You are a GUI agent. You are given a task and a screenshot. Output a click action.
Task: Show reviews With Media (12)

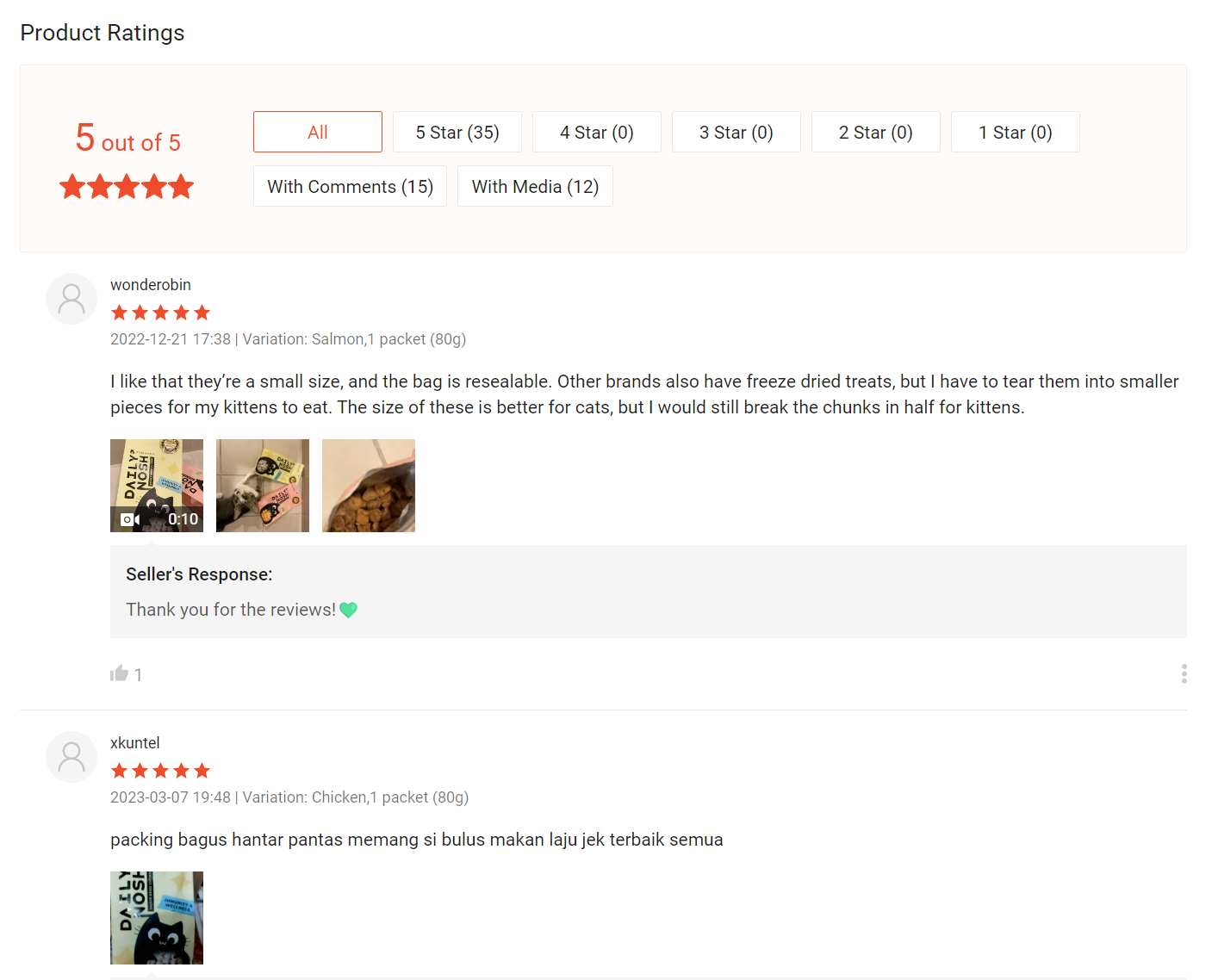point(535,186)
